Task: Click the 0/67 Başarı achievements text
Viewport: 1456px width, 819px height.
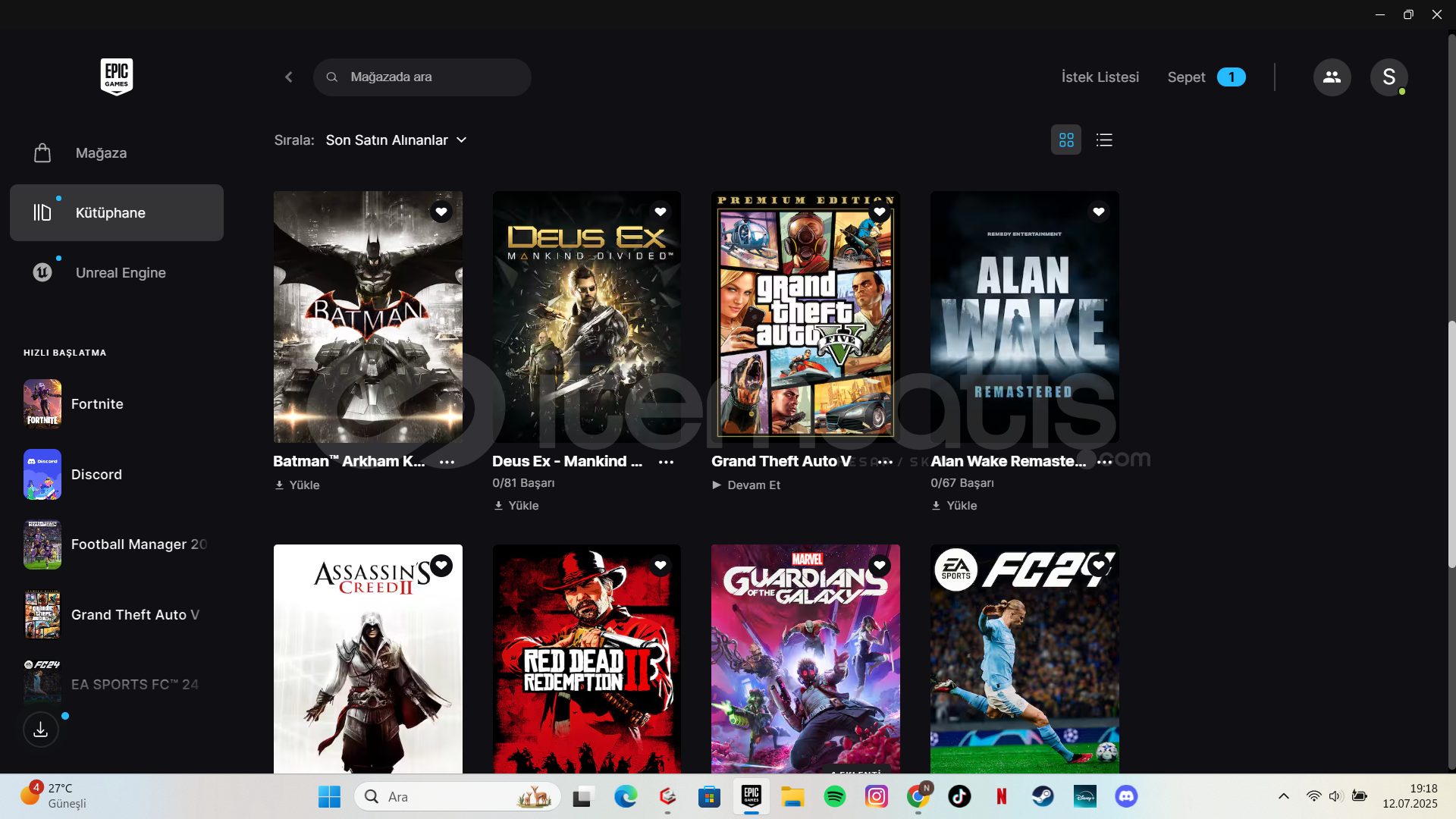Action: (962, 483)
